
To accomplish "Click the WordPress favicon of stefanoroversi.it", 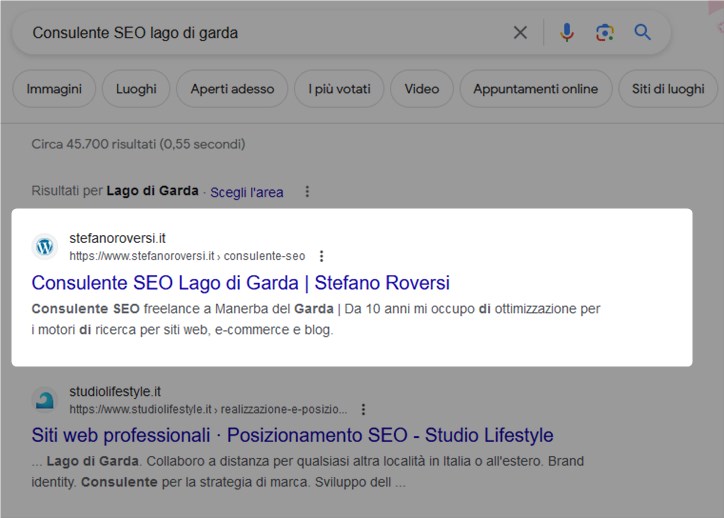I will coord(45,247).
